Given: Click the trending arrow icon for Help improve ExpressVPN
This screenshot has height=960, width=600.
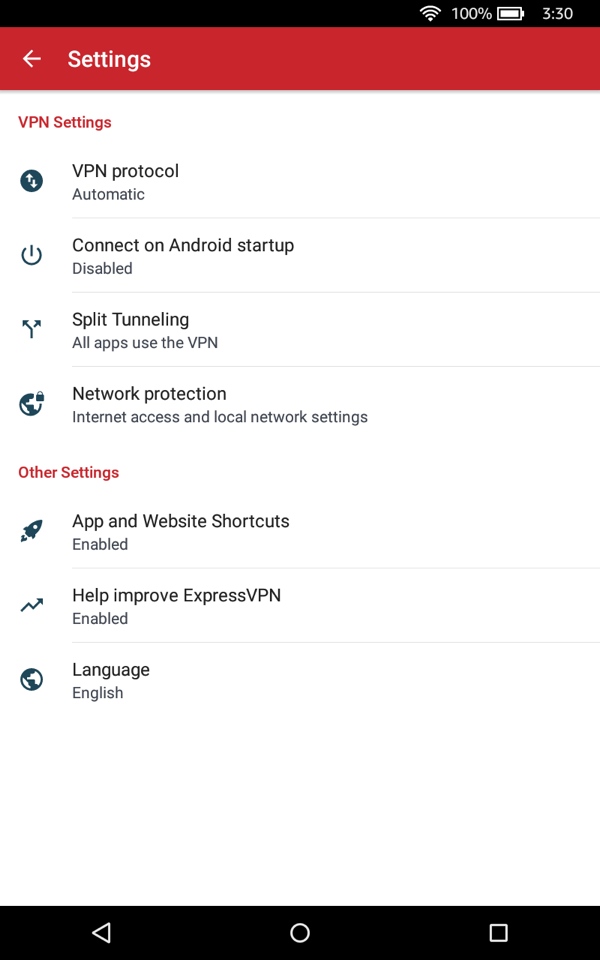Looking at the screenshot, I should coord(31,605).
